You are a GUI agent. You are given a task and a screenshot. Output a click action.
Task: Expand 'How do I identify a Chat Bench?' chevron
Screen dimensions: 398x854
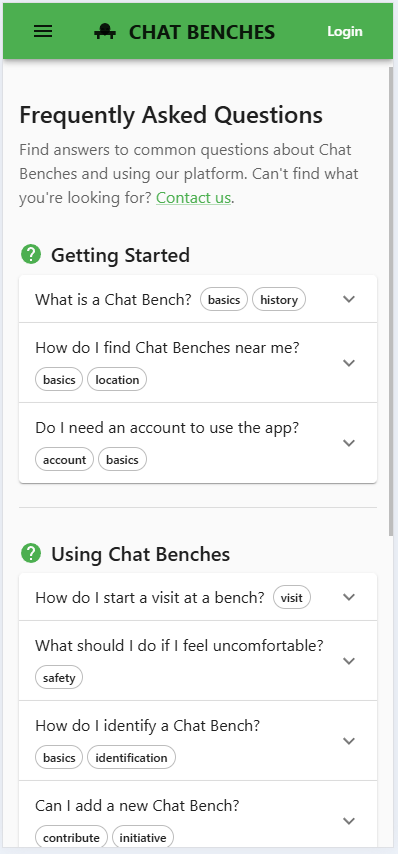tap(349, 741)
